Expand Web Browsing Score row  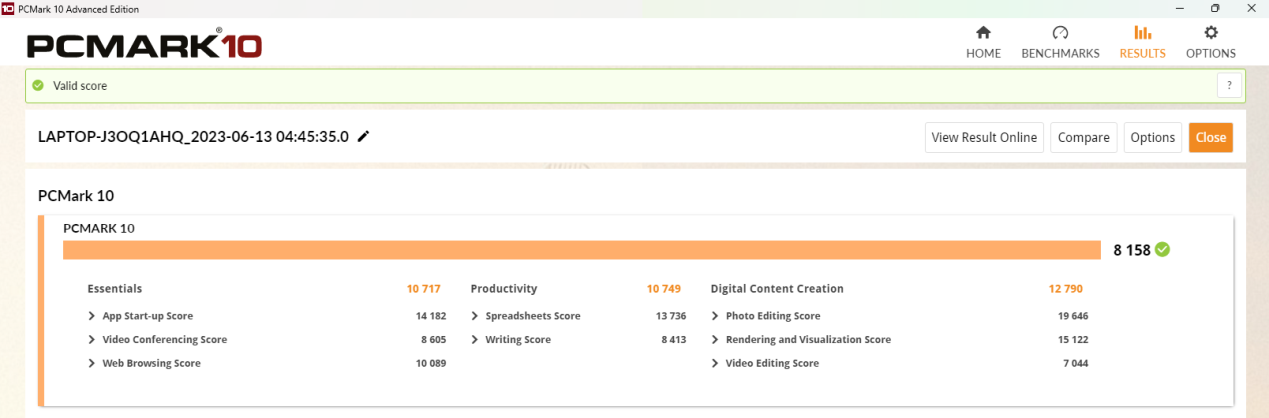[x=92, y=364]
